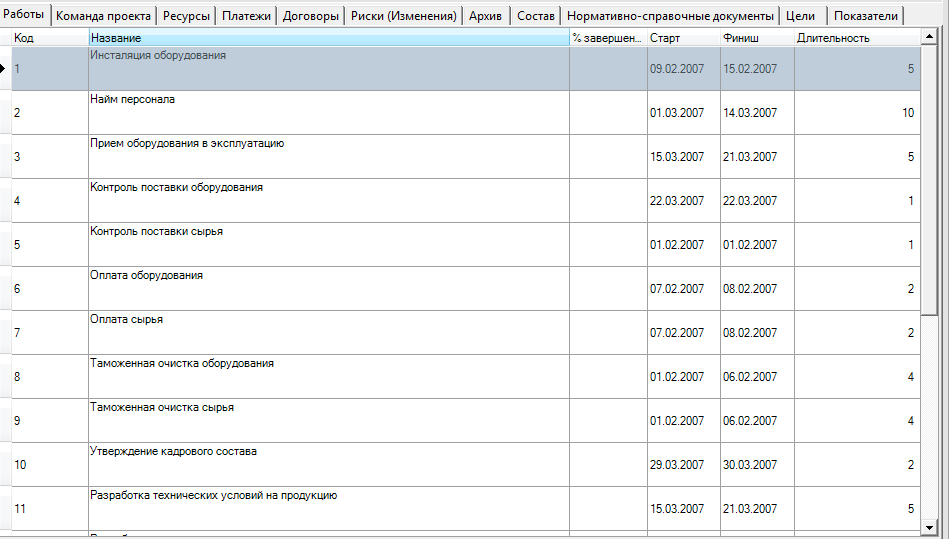Click the % завершения cell for Контроль поставки сырья
The image size is (949, 539).
[607, 245]
